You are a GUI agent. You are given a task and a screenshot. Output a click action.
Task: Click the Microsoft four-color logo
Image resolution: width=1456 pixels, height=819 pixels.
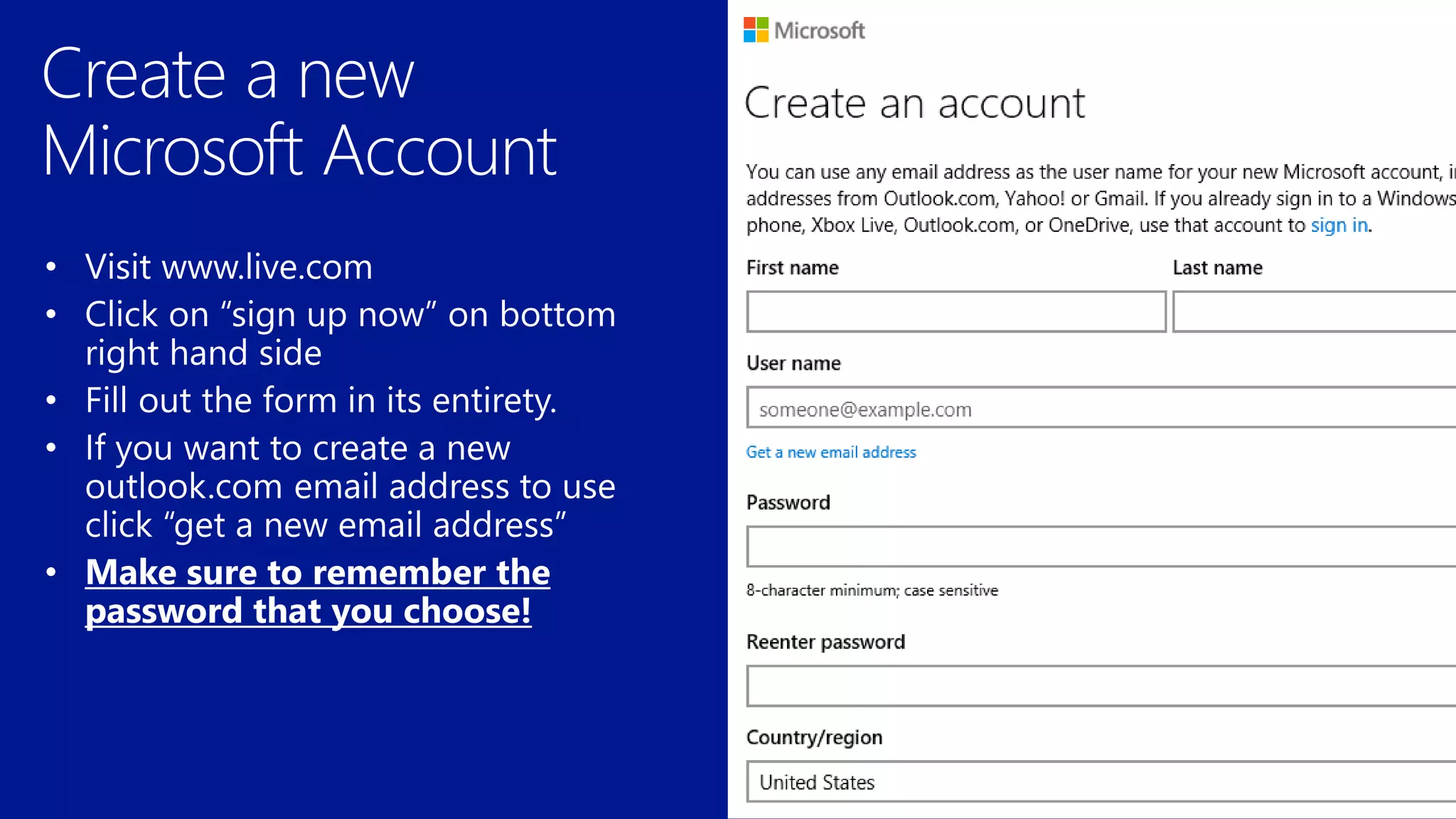(x=756, y=30)
